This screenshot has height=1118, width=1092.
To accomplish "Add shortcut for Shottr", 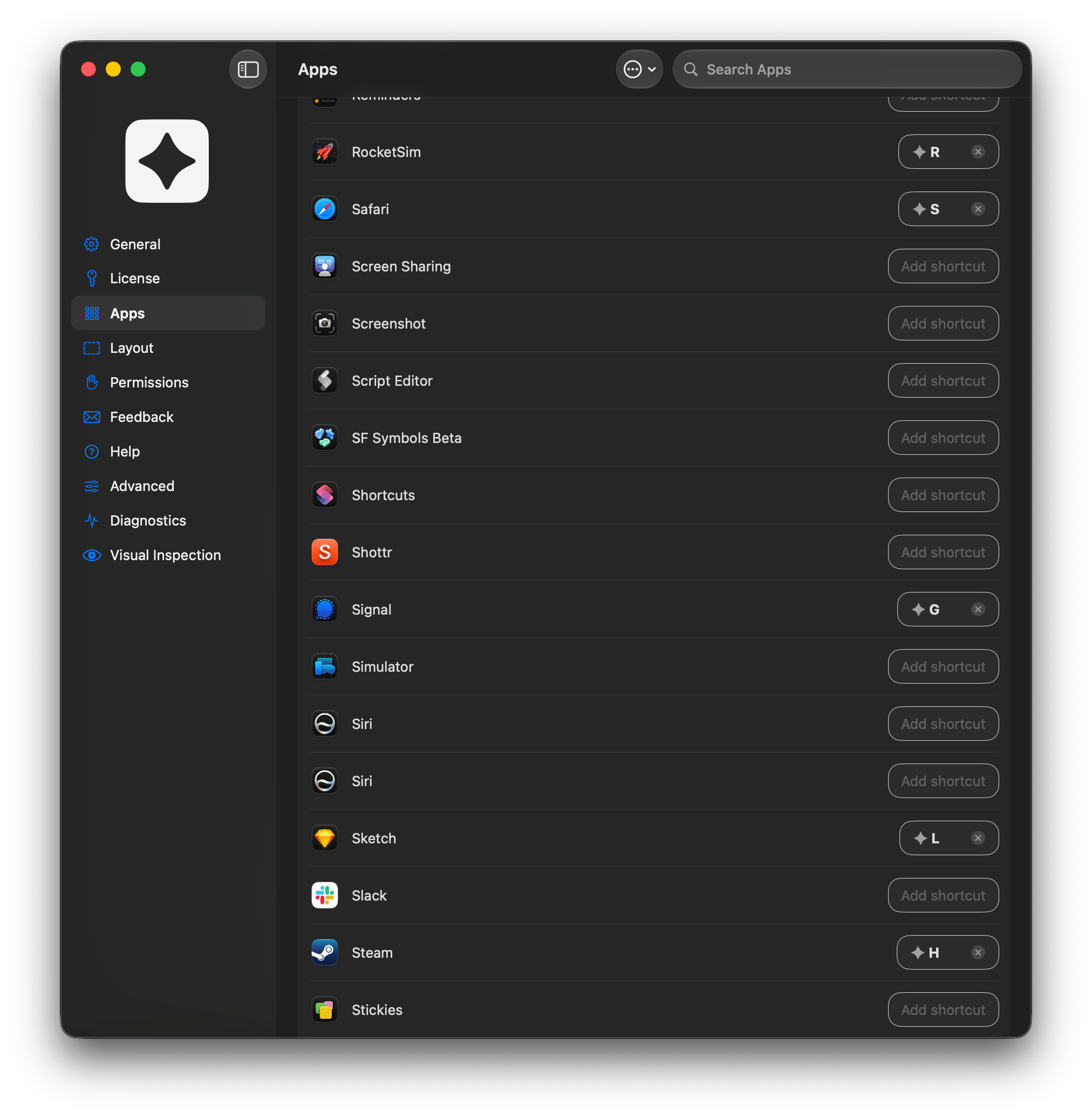I will click(943, 553).
